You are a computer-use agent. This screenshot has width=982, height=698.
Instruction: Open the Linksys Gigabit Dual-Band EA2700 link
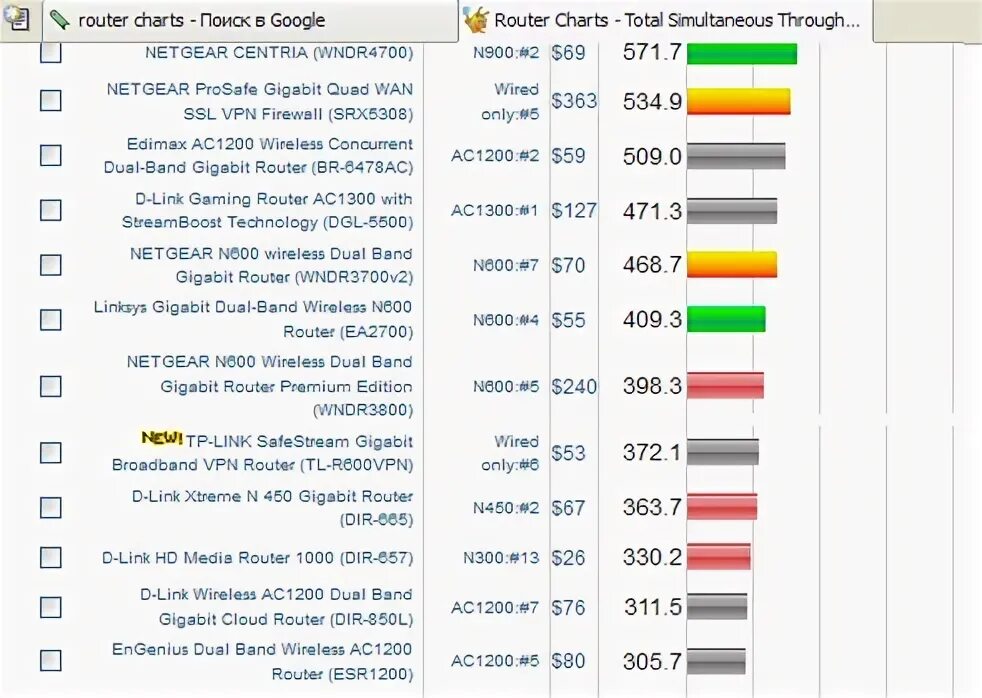(x=253, y=319)
